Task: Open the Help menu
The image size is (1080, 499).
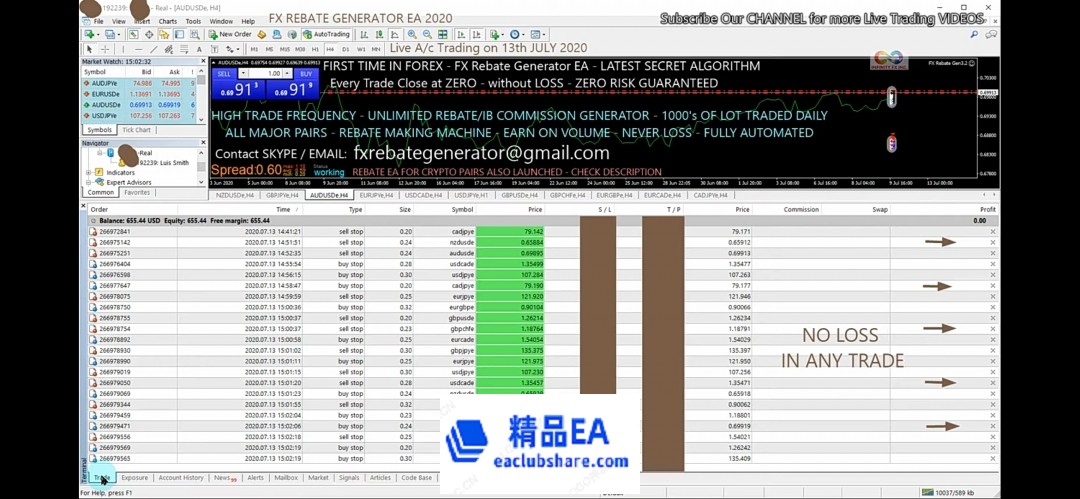Action: point(248,21)
